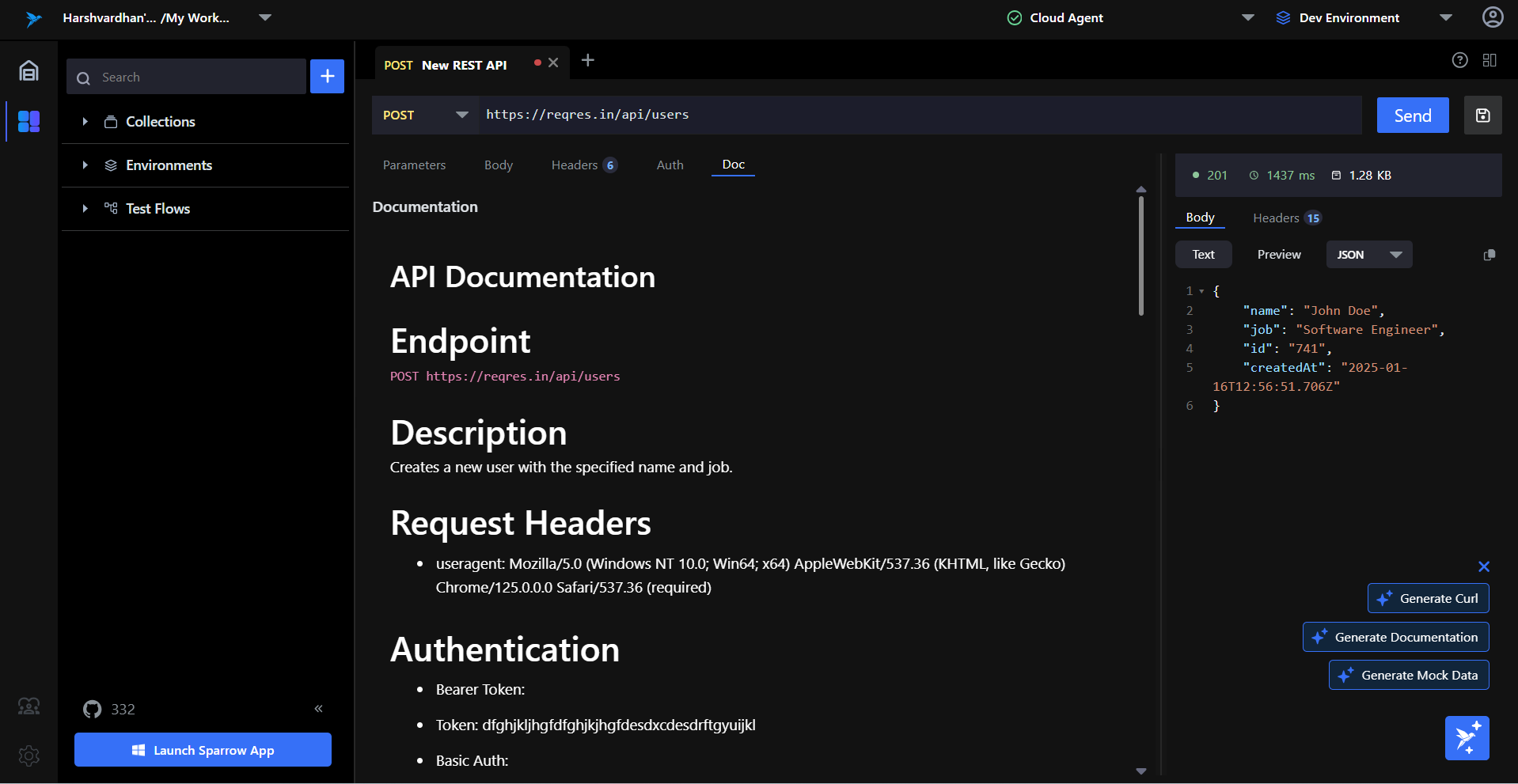Click the help question mark icon
The height and width of the screenshot is (784, 1518).
1459,60
